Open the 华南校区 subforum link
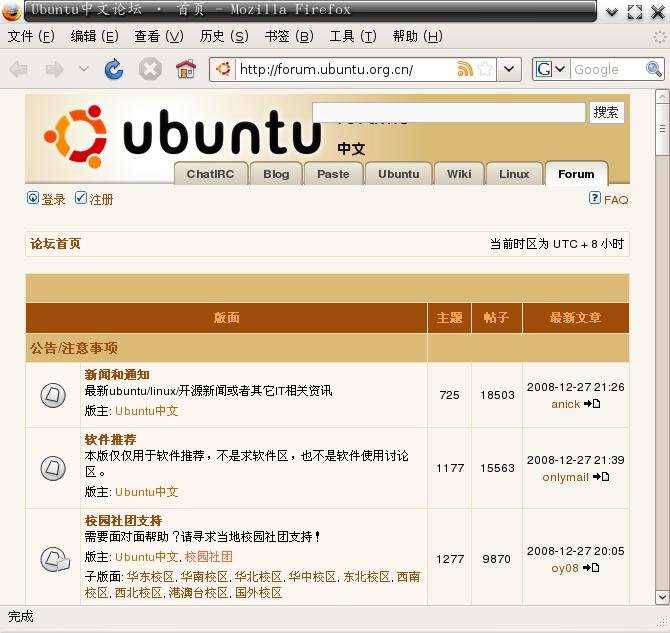Screen dimensions: 670x633 pos(204,577)
